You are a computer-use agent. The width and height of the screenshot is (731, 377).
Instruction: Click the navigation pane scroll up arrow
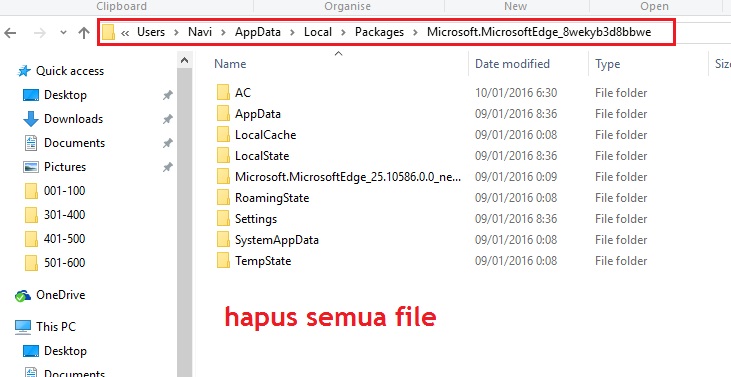click(x=184, y=61)
